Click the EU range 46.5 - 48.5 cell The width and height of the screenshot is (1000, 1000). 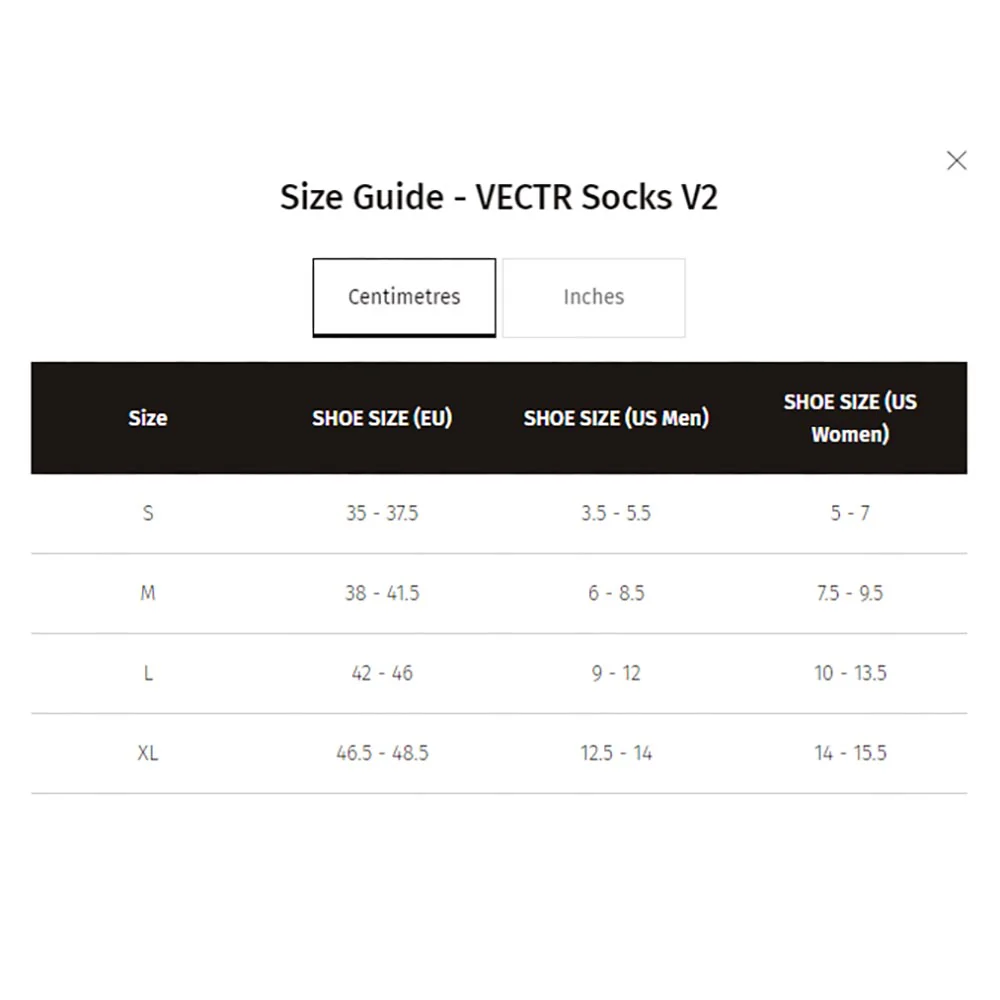tap(382, 753)
